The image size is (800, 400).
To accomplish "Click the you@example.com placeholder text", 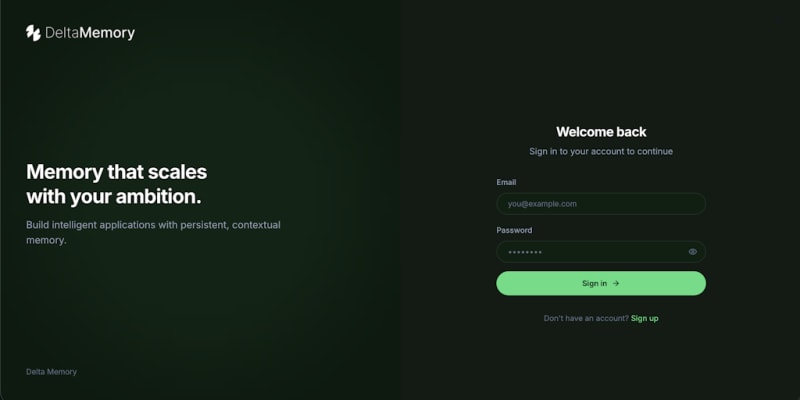I will tap(542, 204).
